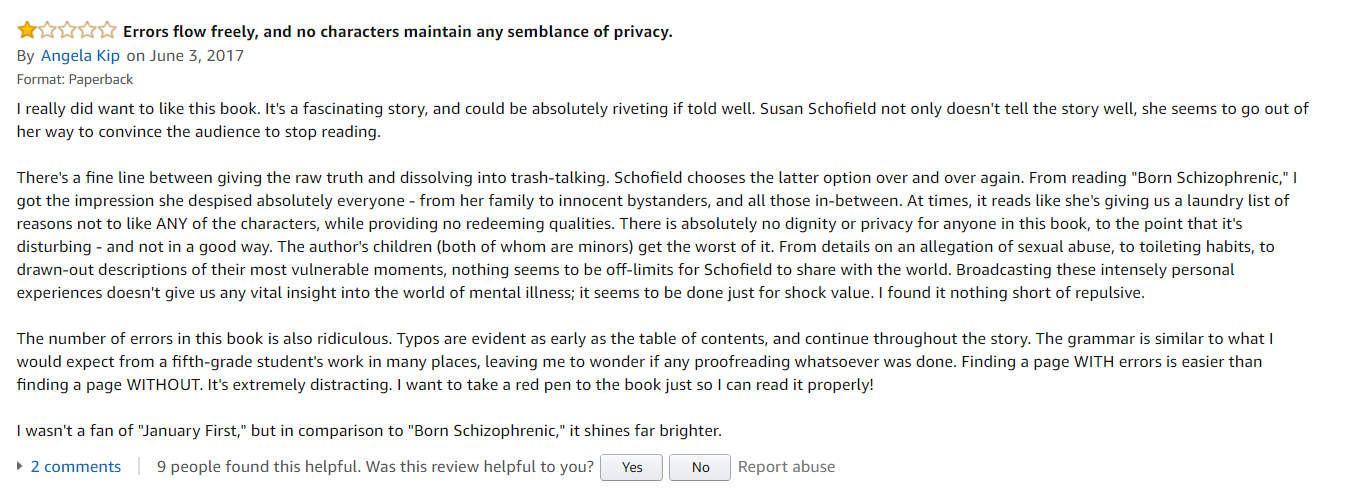
Task: Click the "9 people found this helpful" text
Action: (258, 467)
